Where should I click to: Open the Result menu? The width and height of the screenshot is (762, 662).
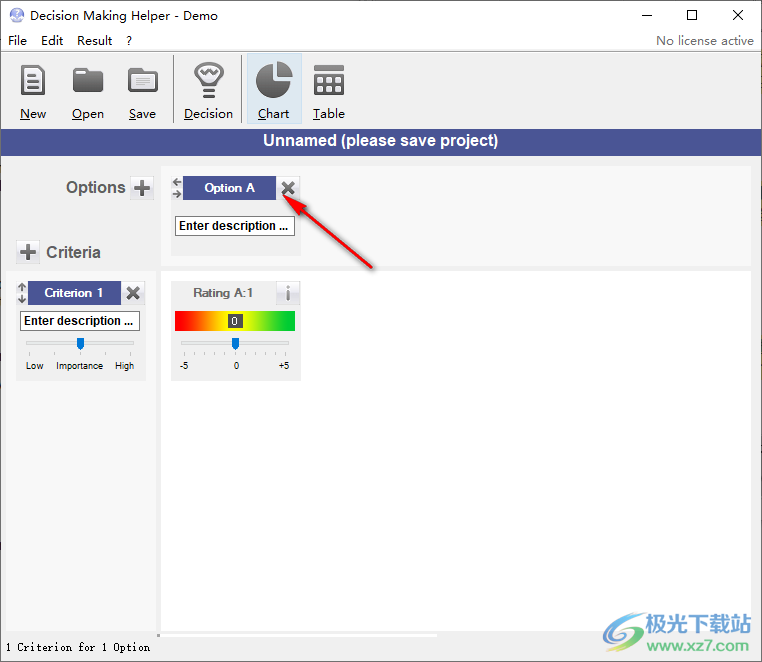95,41
